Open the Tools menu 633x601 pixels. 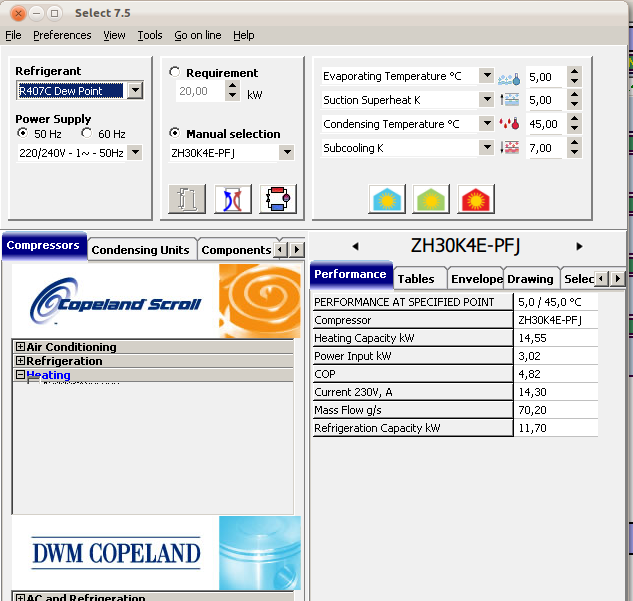pos(150,35)
